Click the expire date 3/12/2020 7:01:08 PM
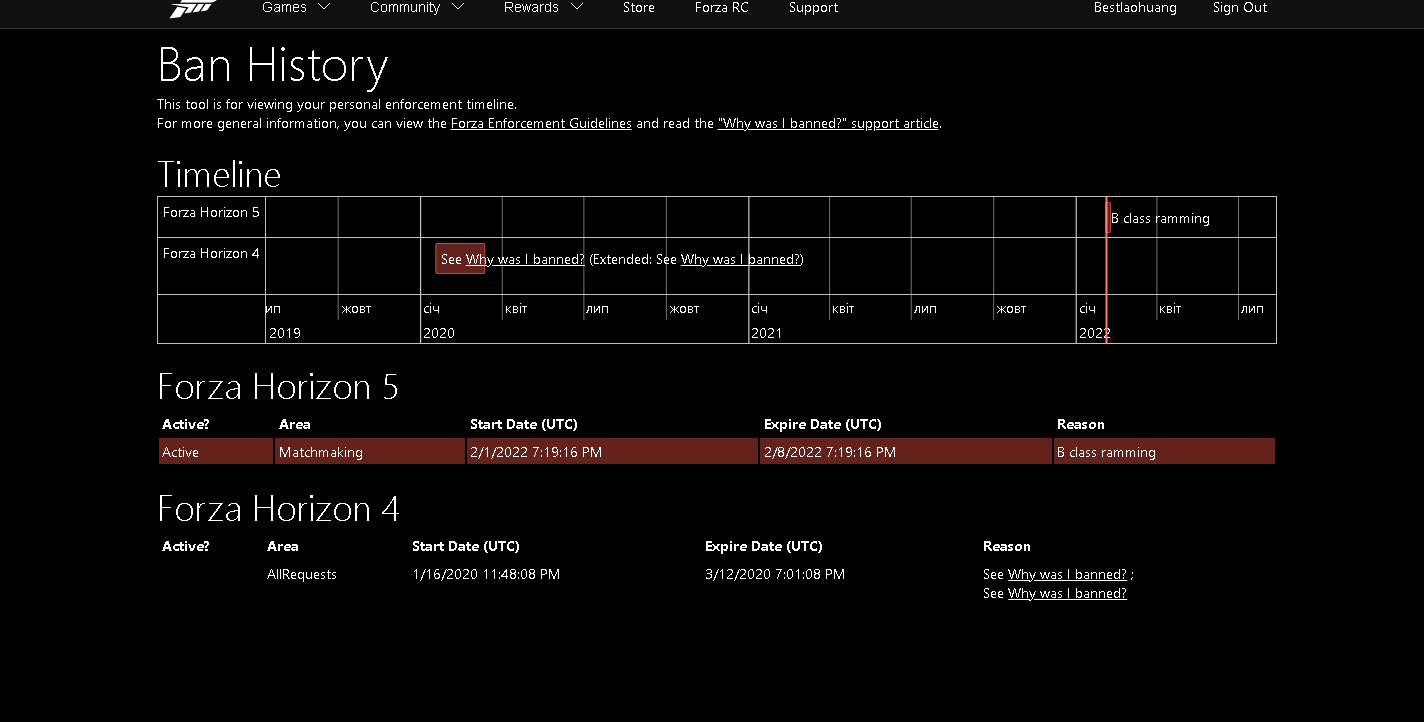 click(775, 575)
